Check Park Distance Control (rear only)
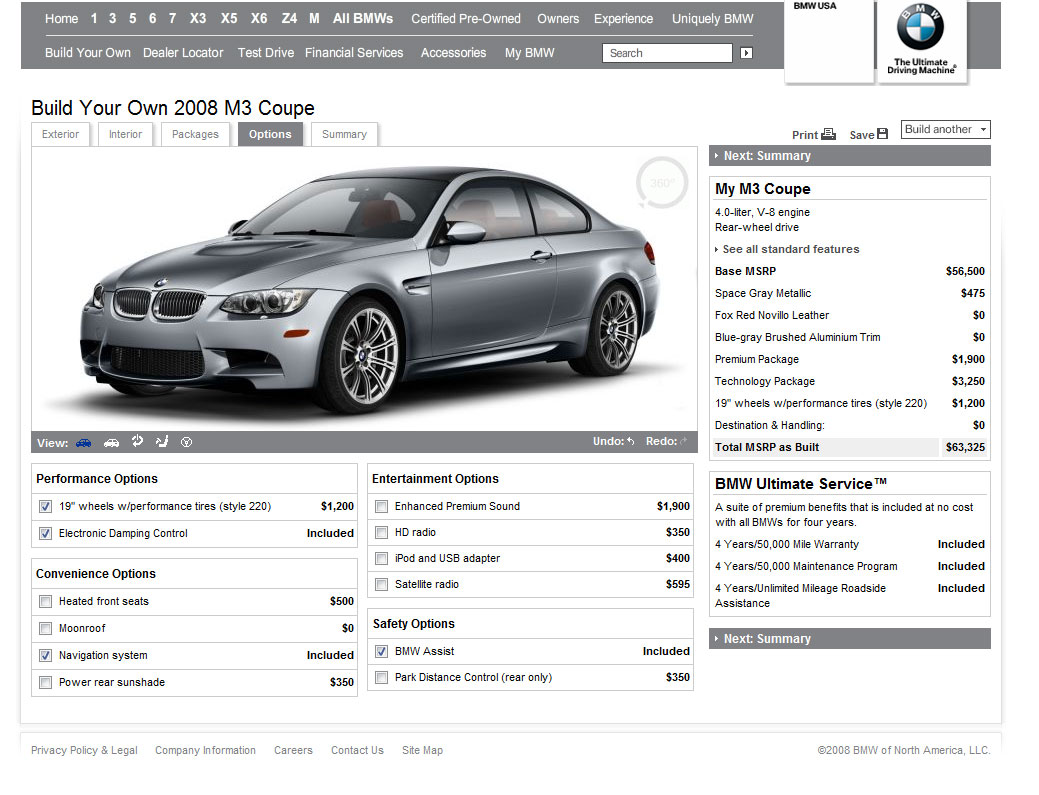The width and height of the screenshot is (1039, 795). (x=381, y=677)
